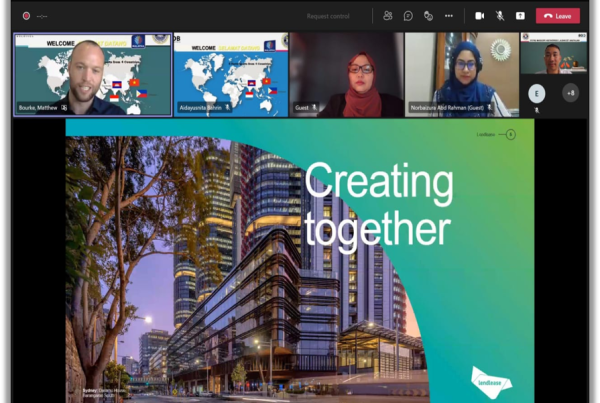Click the Sydney photo caption on slide
600x403 pixels.
105,393
